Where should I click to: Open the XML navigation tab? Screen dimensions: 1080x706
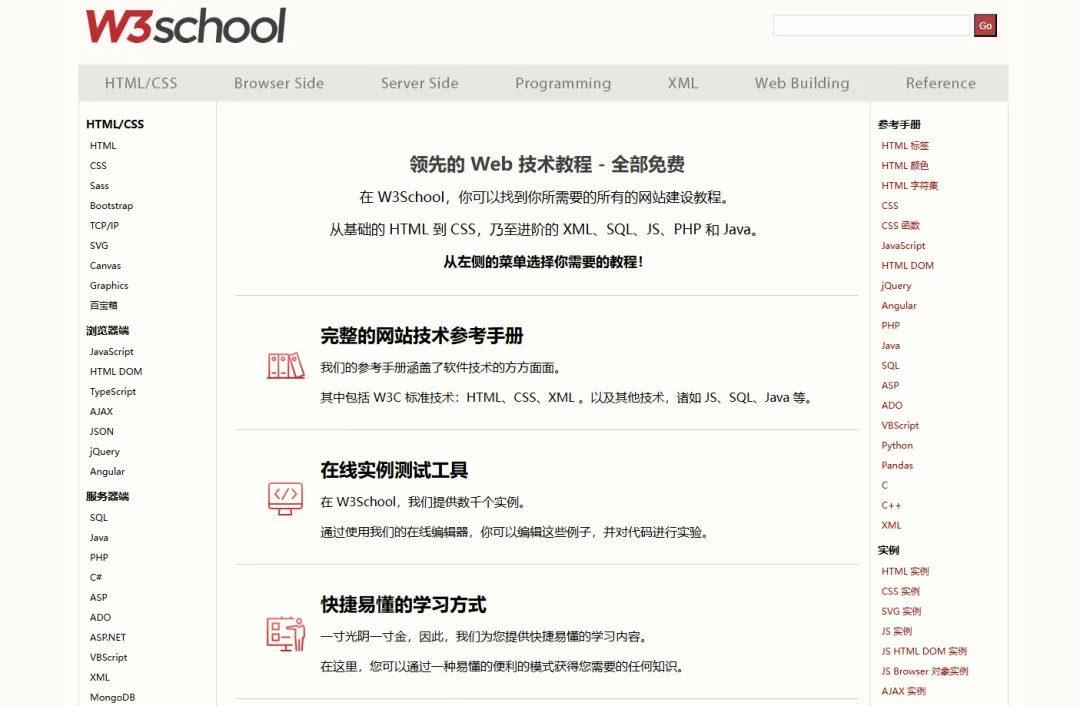pyautogui.click(x=683, y=83)
